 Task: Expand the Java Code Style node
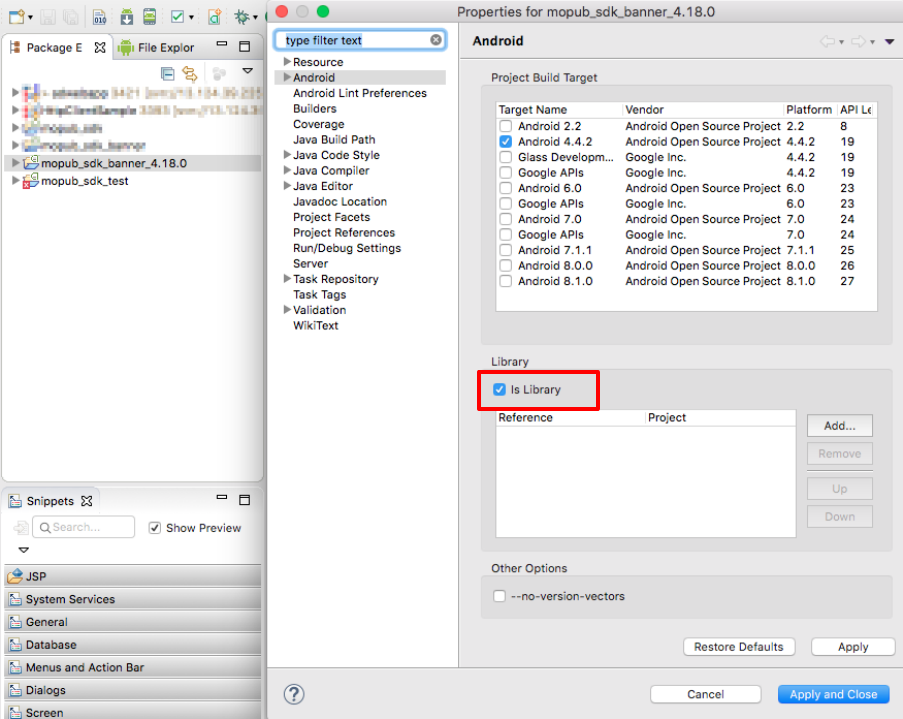point(287,154)
